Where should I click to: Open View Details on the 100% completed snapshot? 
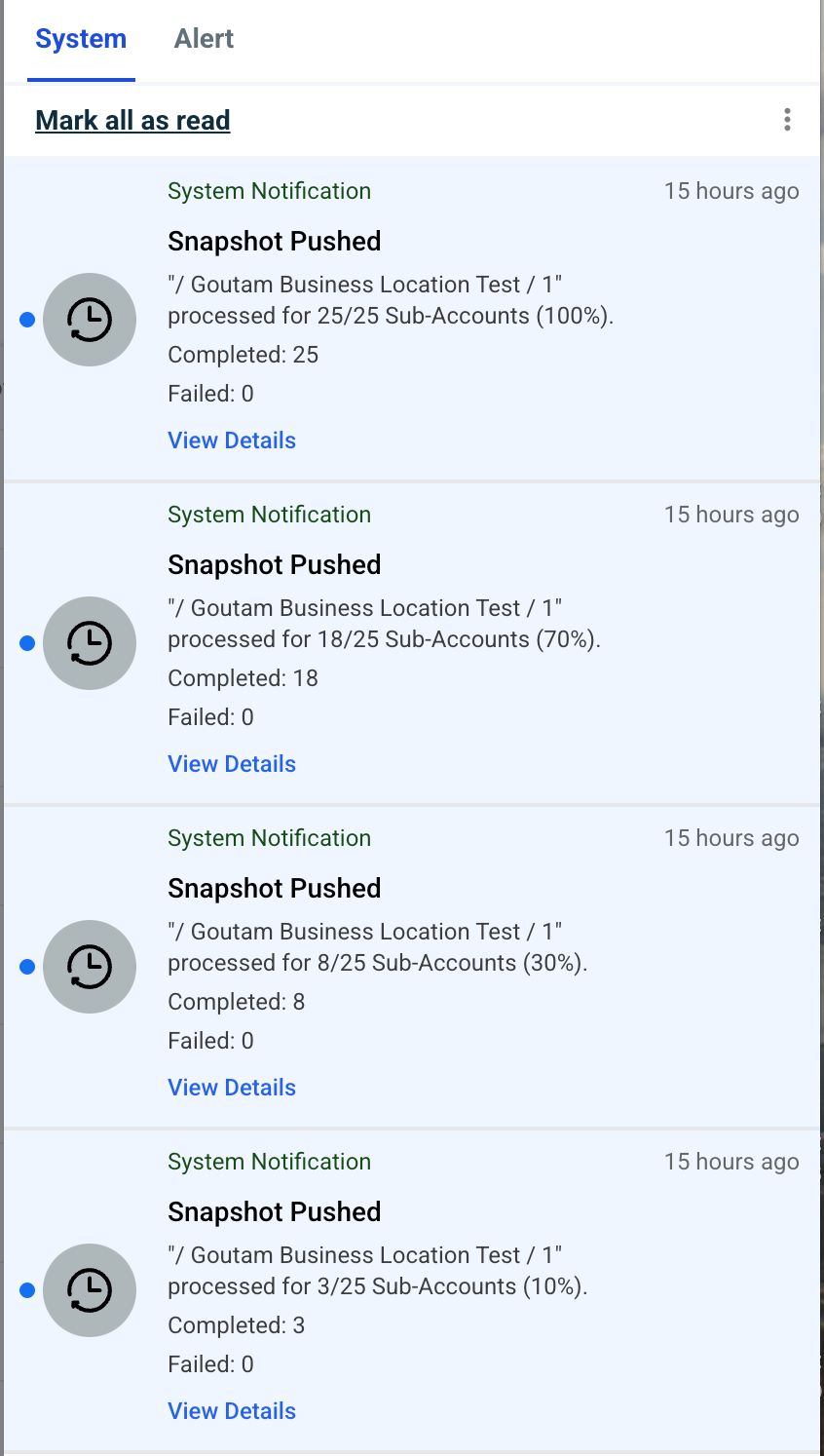pyautogui.click(x=231, y=440)
